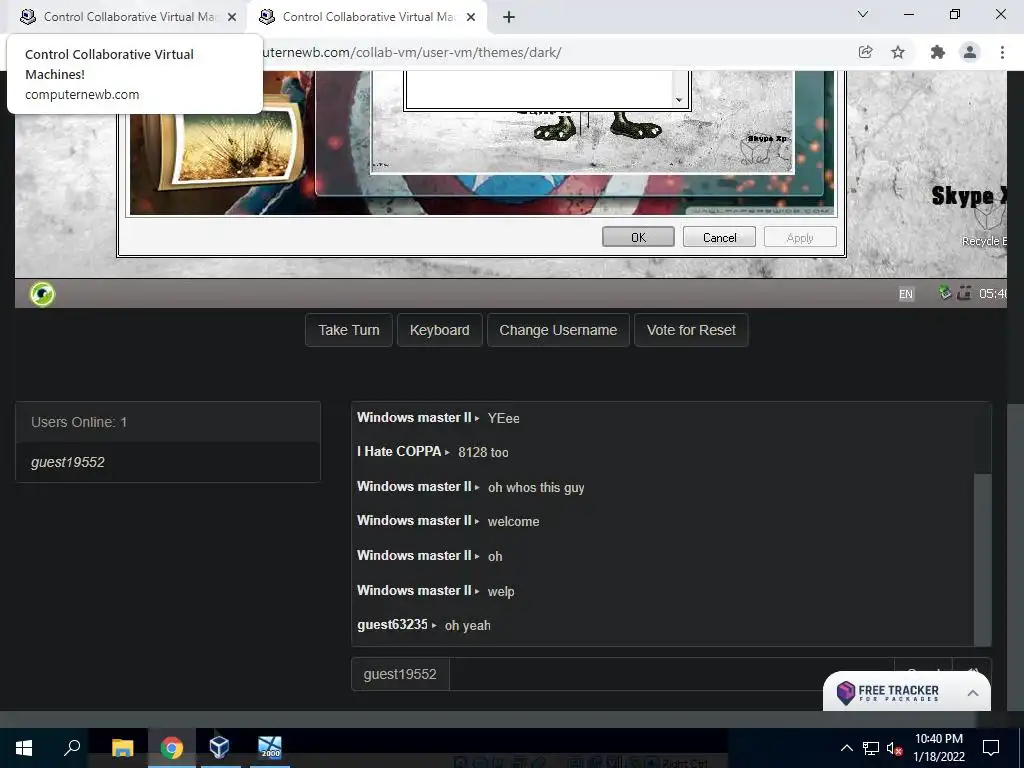
Task: Click the greyed Apply button
Action: pos(800,237)
